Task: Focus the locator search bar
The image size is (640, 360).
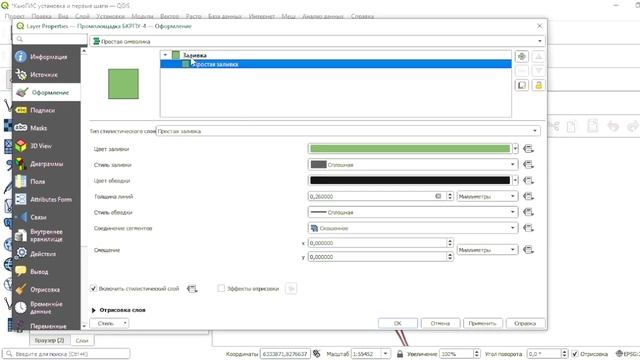Action: [66, 354]
